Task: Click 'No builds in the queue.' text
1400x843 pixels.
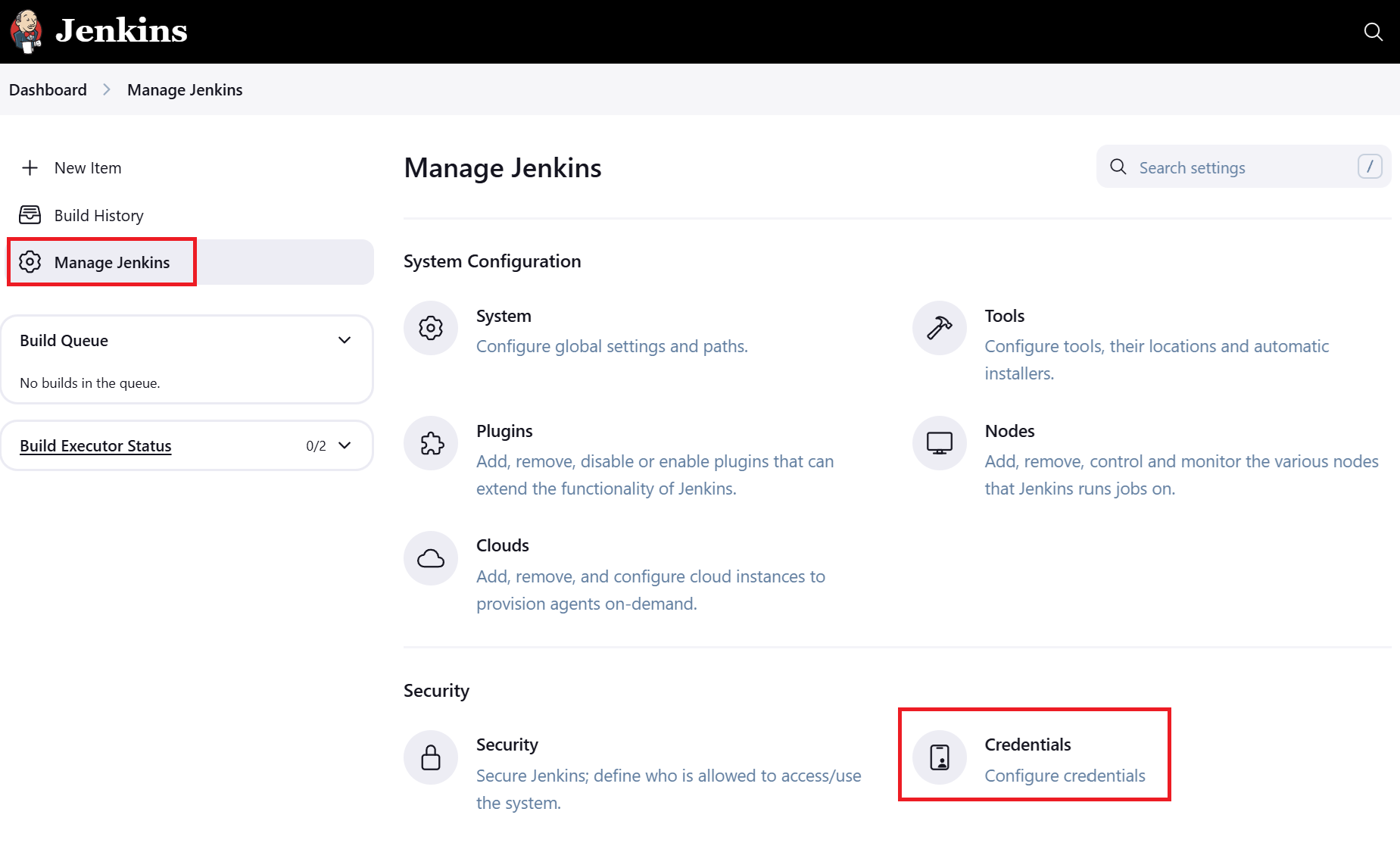Action: 90,383
